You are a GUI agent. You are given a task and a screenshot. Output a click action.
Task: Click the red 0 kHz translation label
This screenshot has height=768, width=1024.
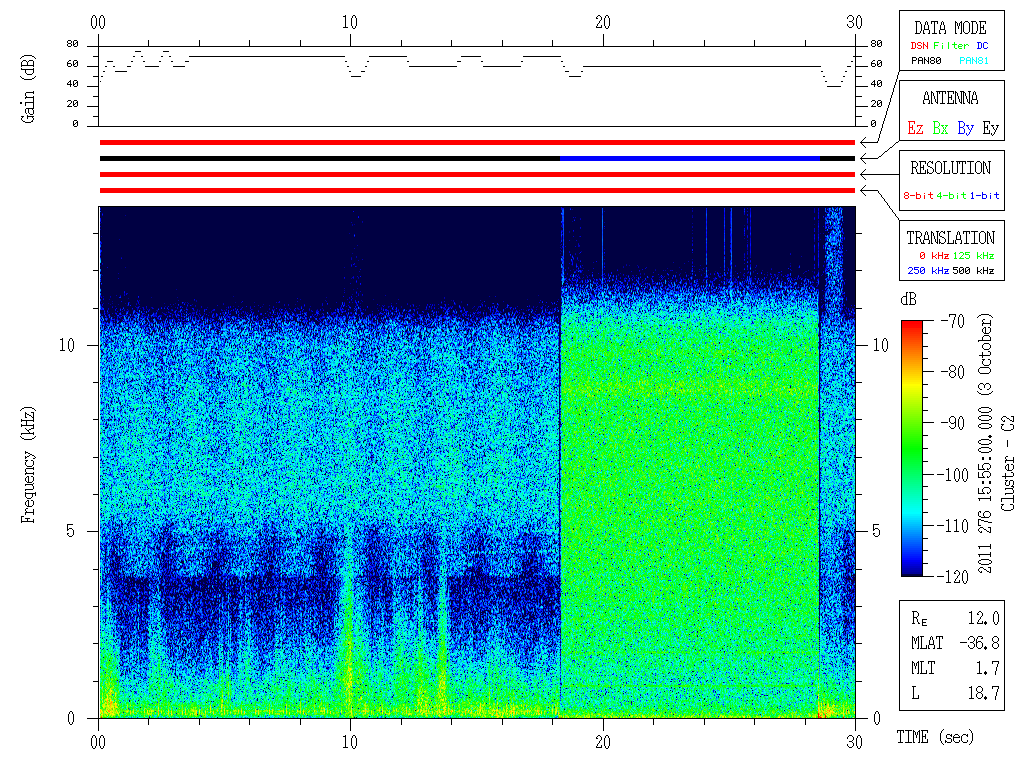coord(934,255)
